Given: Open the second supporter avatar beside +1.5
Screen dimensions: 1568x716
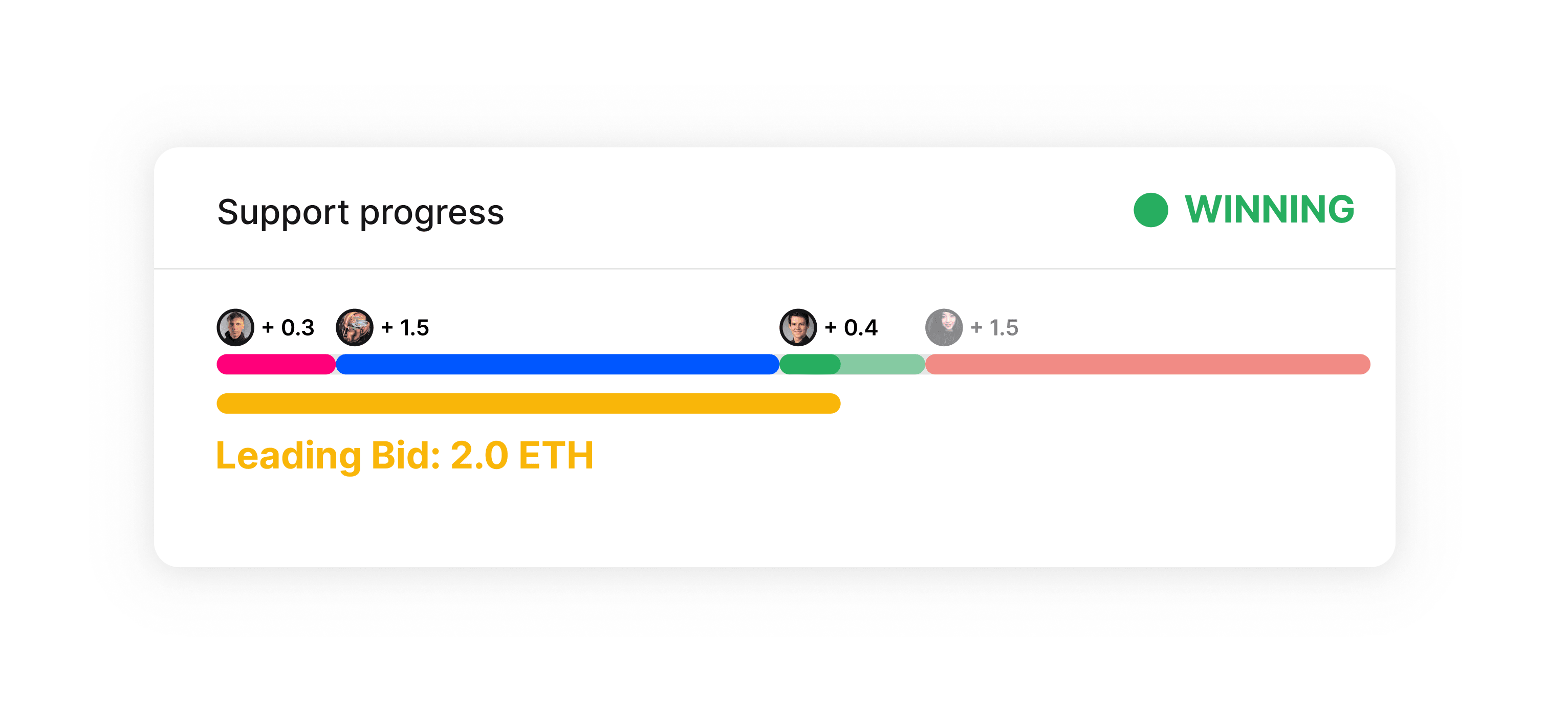Looking at the screenshot, I should (354, 327).
